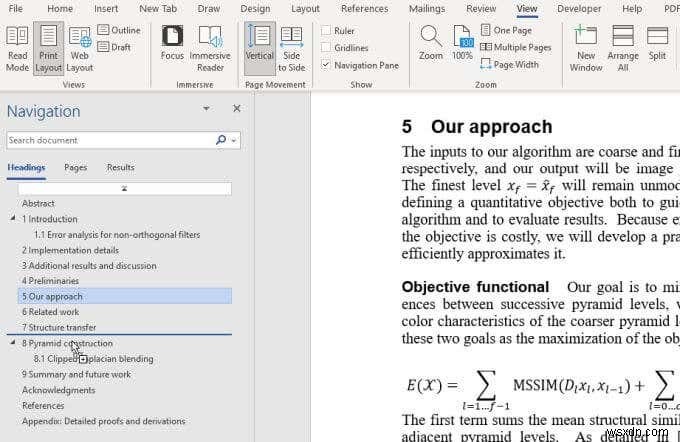Enable Focus mode
The image size is (680, 442).
(172, 43)
